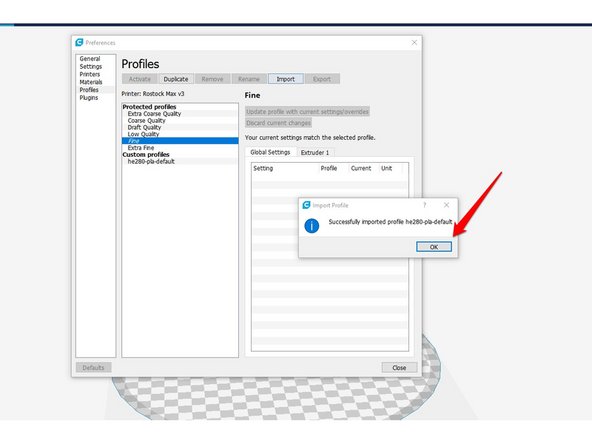Click the 'Successfully imported profile' message text
Viewport: 592px width, 444px height.
[390, 222]
